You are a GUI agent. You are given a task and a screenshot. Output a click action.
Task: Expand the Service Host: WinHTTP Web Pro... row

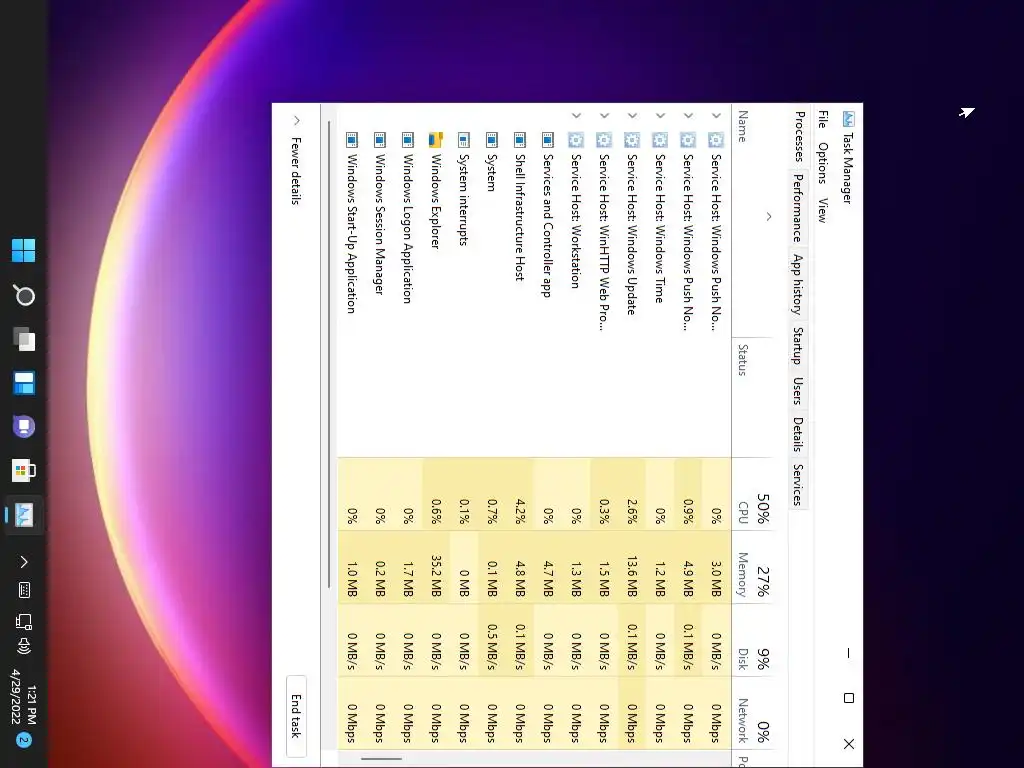603,115
